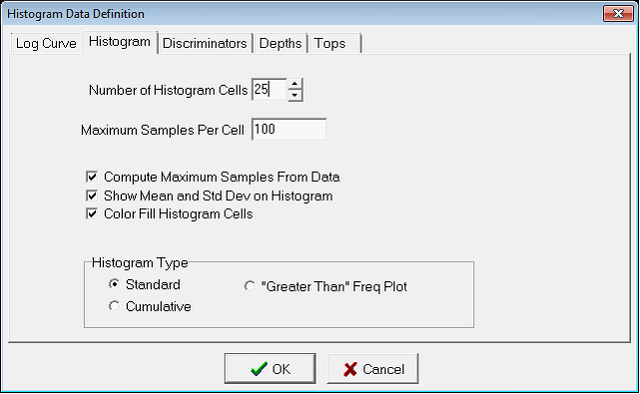Click the Number of Histogram Cells label
Image resolution: width=640 pixels, height=394 pixels.
168,90
